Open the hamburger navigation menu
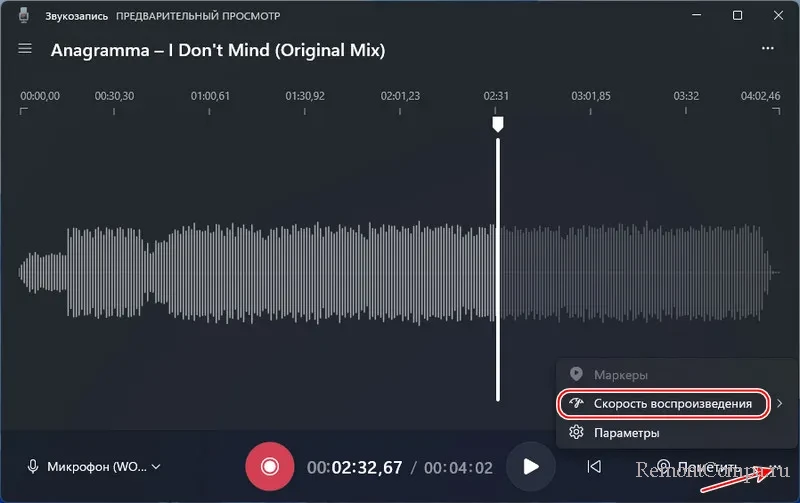Screen dimensions: 800x503 25,49
